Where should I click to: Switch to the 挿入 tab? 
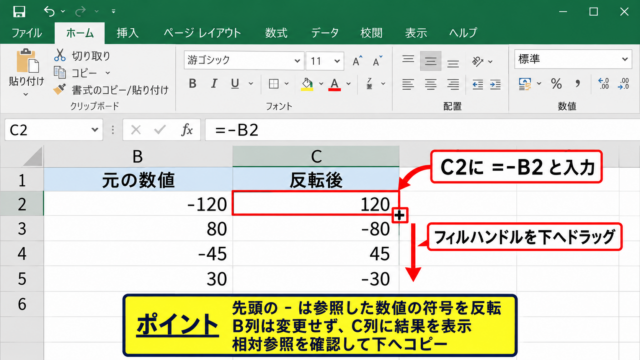pos(127,33)
